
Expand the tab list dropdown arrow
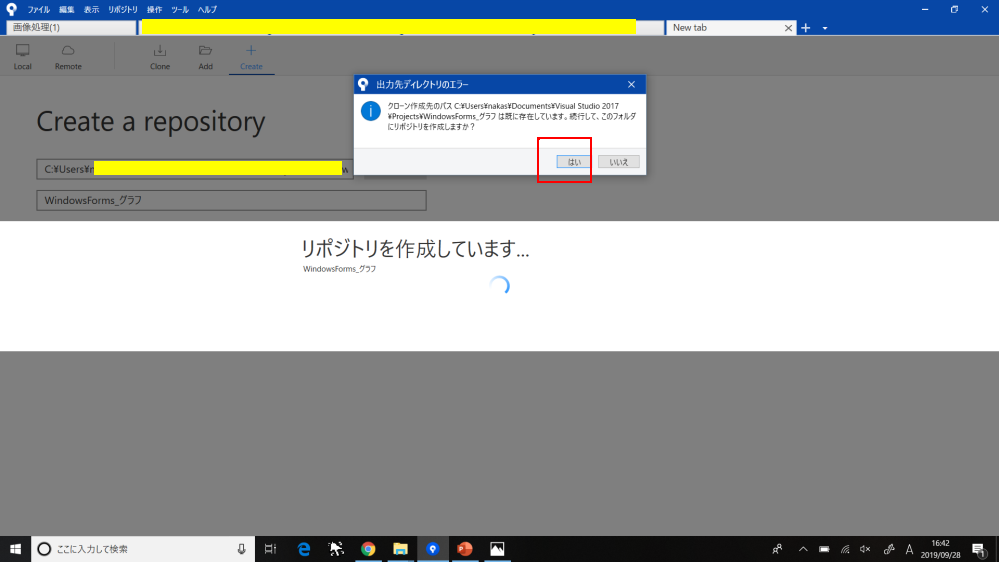pos(824,28)
